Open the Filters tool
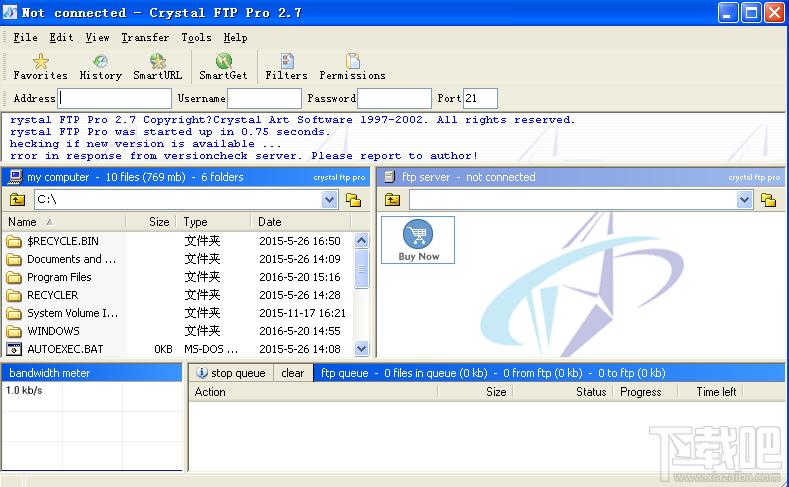 pos(287,67)
